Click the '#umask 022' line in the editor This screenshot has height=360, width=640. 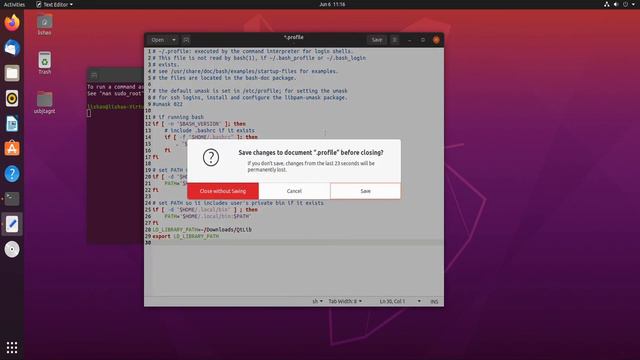point(167,104)
